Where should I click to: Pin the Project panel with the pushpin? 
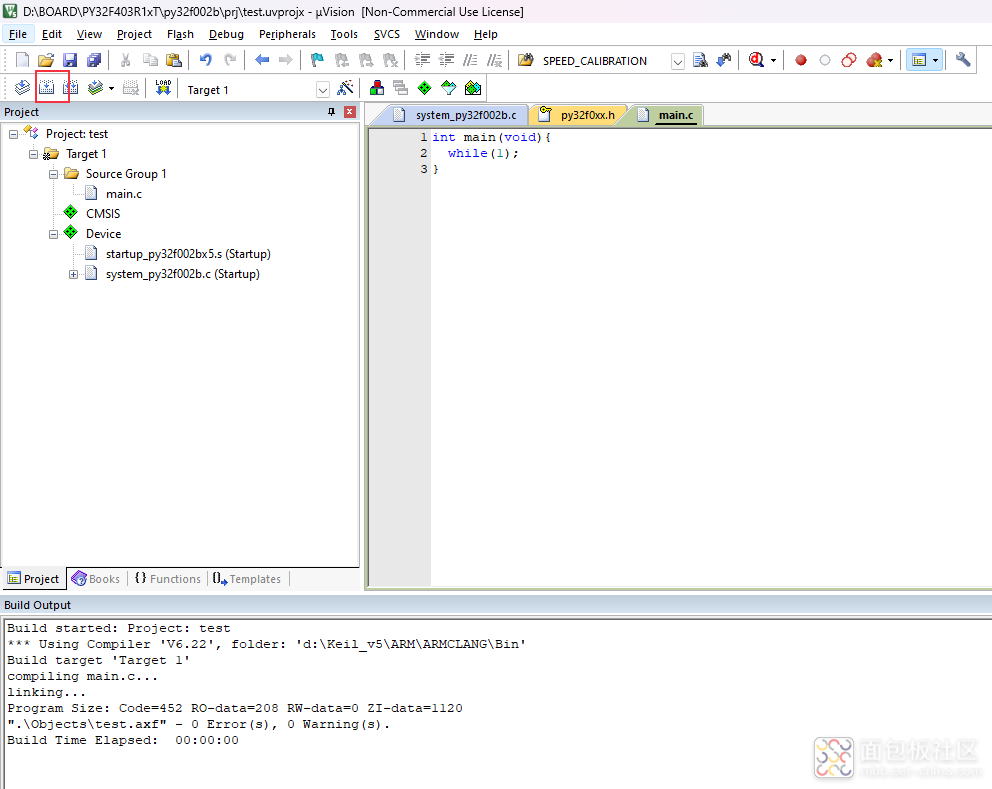331,112
